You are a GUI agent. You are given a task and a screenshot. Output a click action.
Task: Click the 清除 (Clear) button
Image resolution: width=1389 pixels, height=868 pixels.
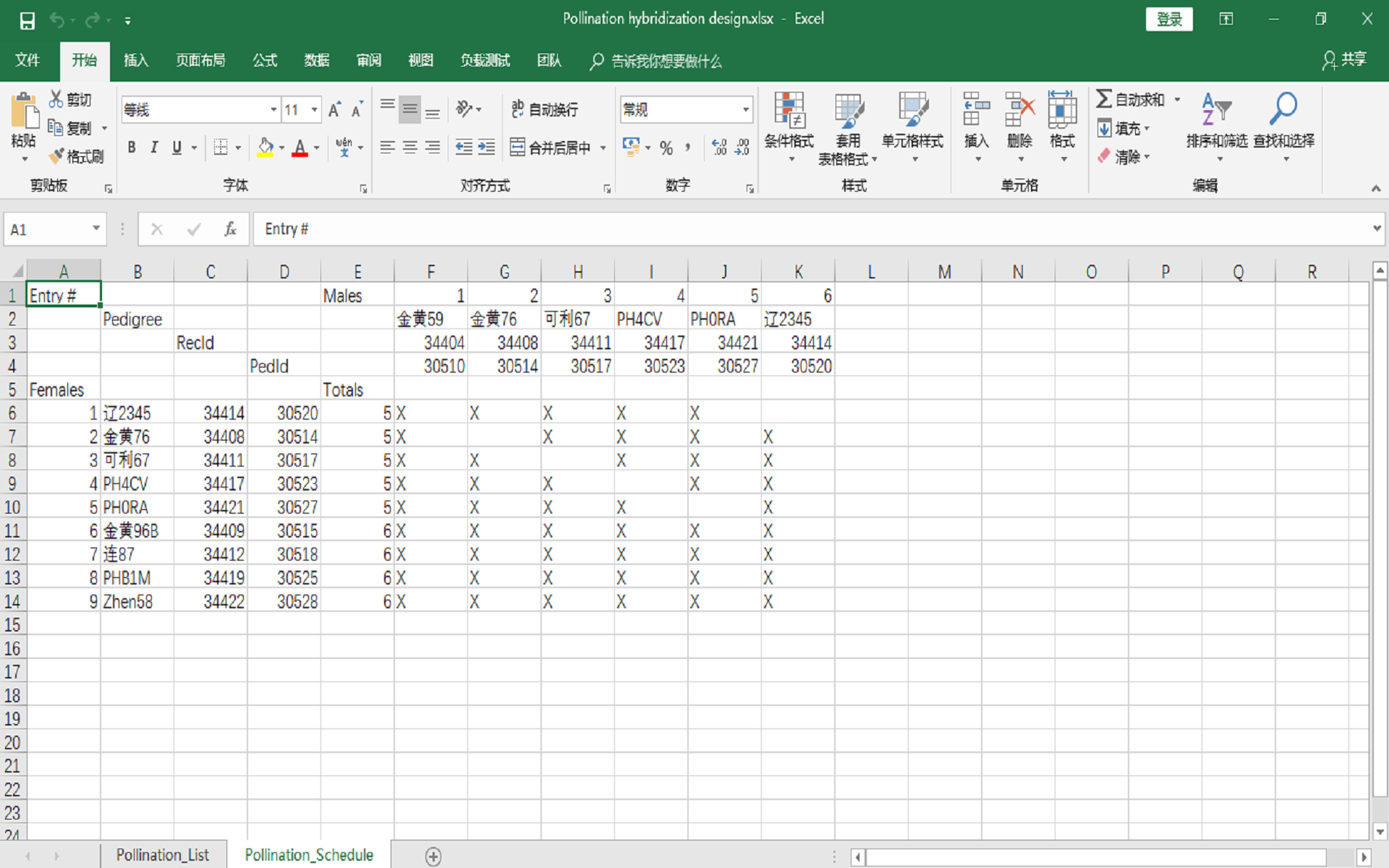tap(1123, 156)
